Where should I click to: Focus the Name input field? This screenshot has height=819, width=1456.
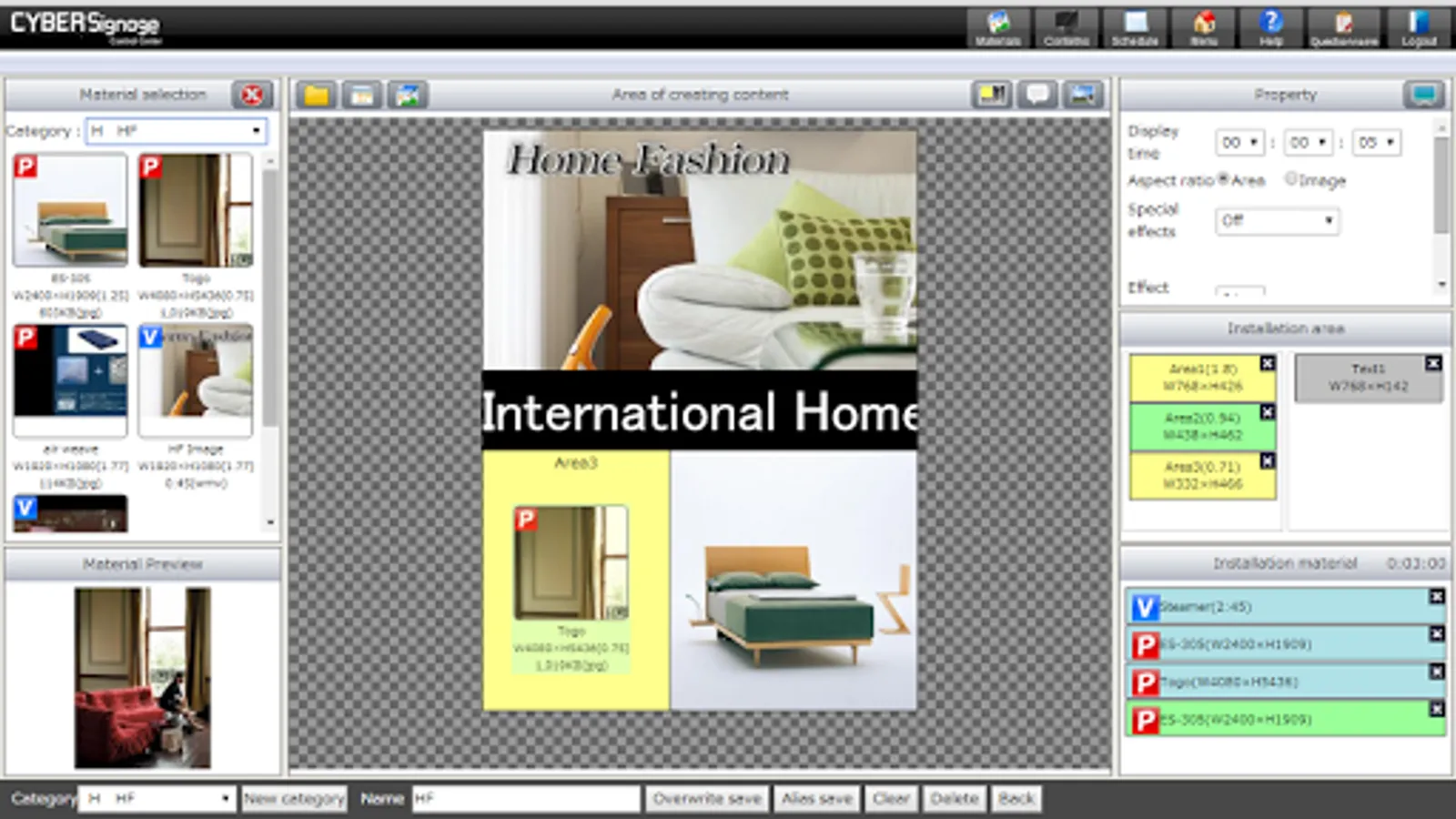[x=526, y=799]
